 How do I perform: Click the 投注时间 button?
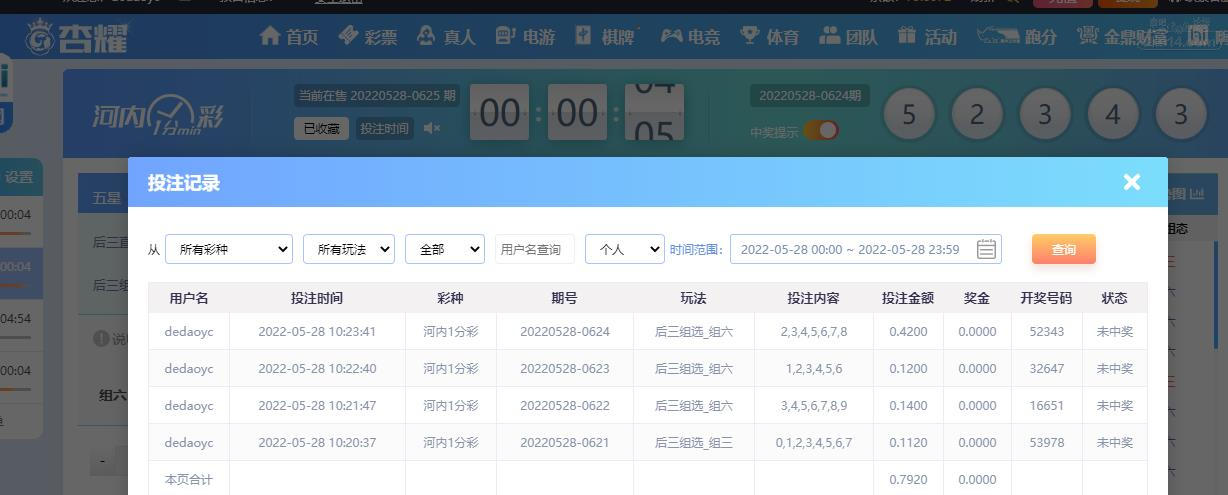pos(384,128)
